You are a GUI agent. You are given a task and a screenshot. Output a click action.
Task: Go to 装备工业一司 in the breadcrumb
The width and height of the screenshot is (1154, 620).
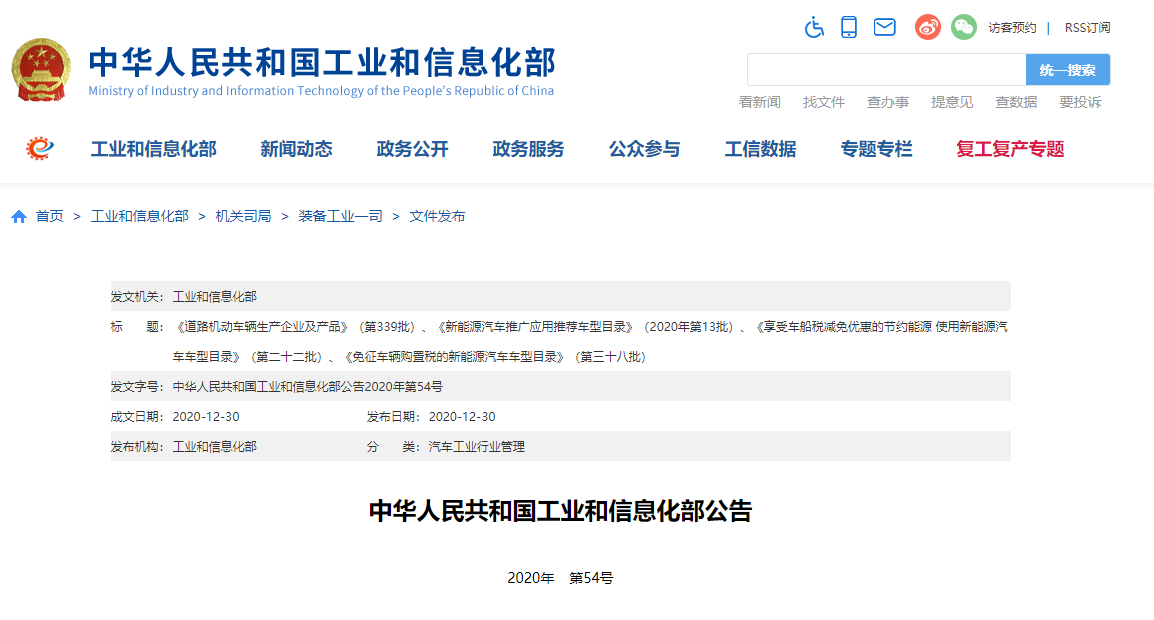pyautogui.click(x=340, y=216)
